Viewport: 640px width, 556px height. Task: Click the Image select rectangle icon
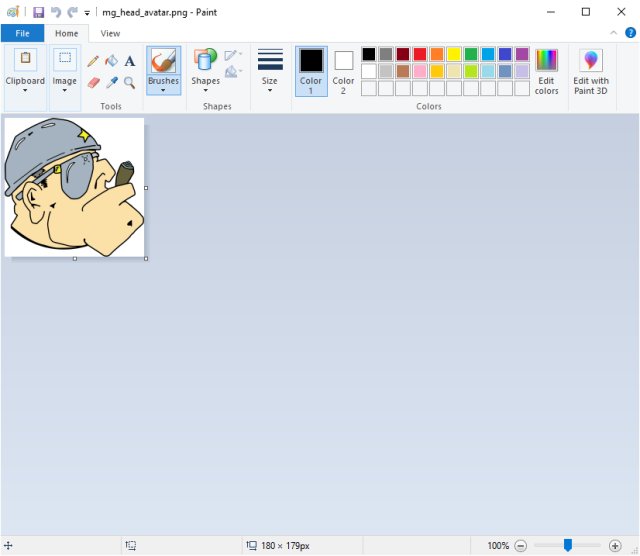coord(65,59)
